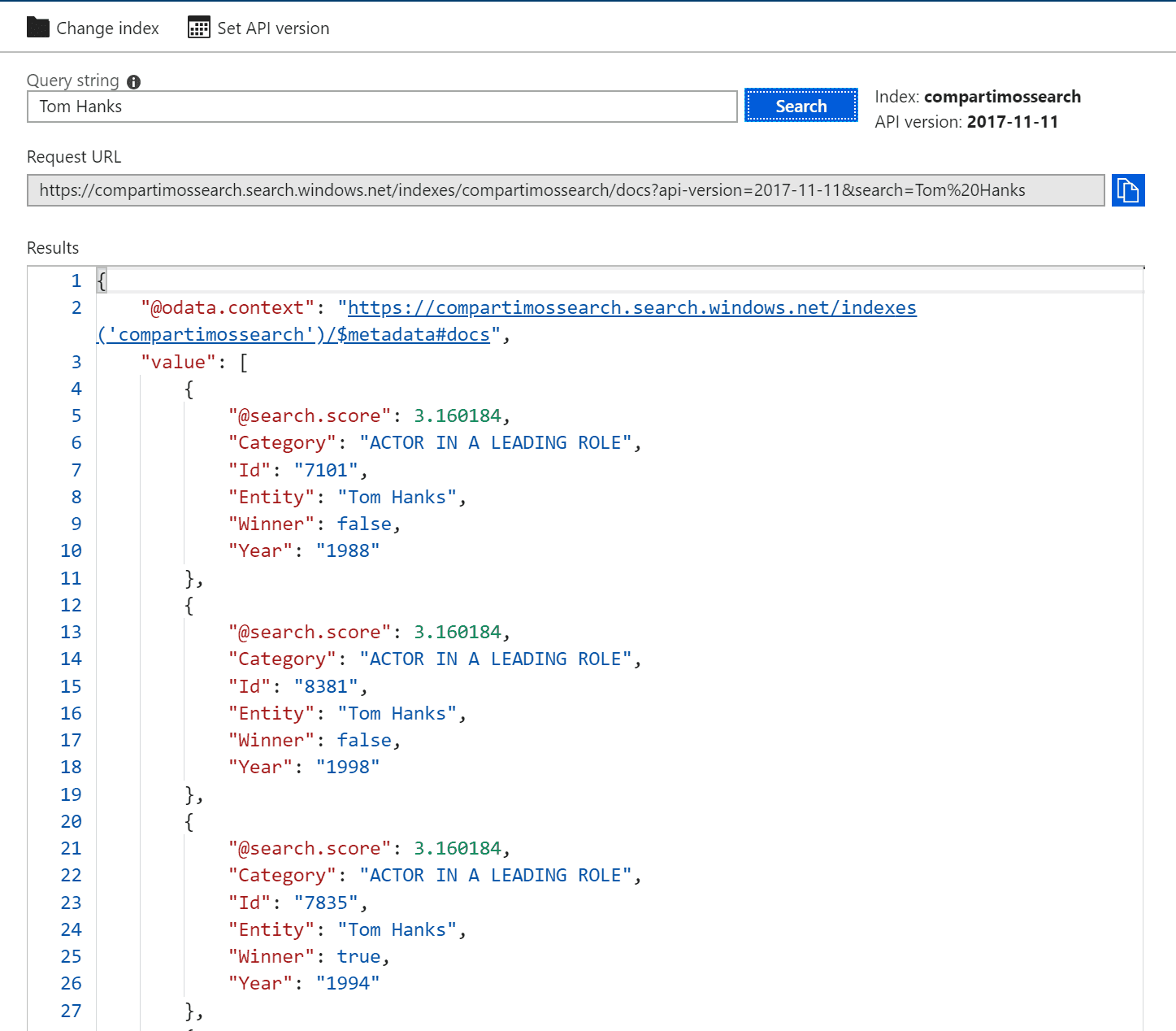Click the Id value "7101"
The height and width of the screenshot is (1031, 1176).
click(x=326, y=471)
